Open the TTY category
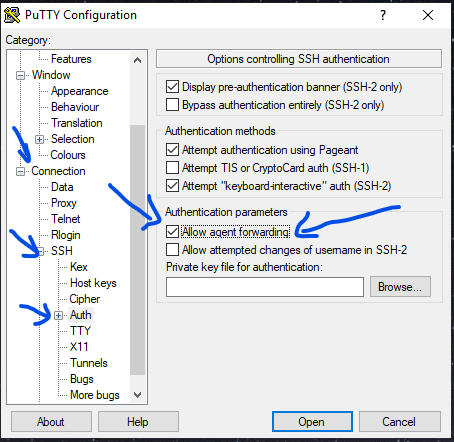The width and height of the screenshot is (454, 442). coord(80,331)
